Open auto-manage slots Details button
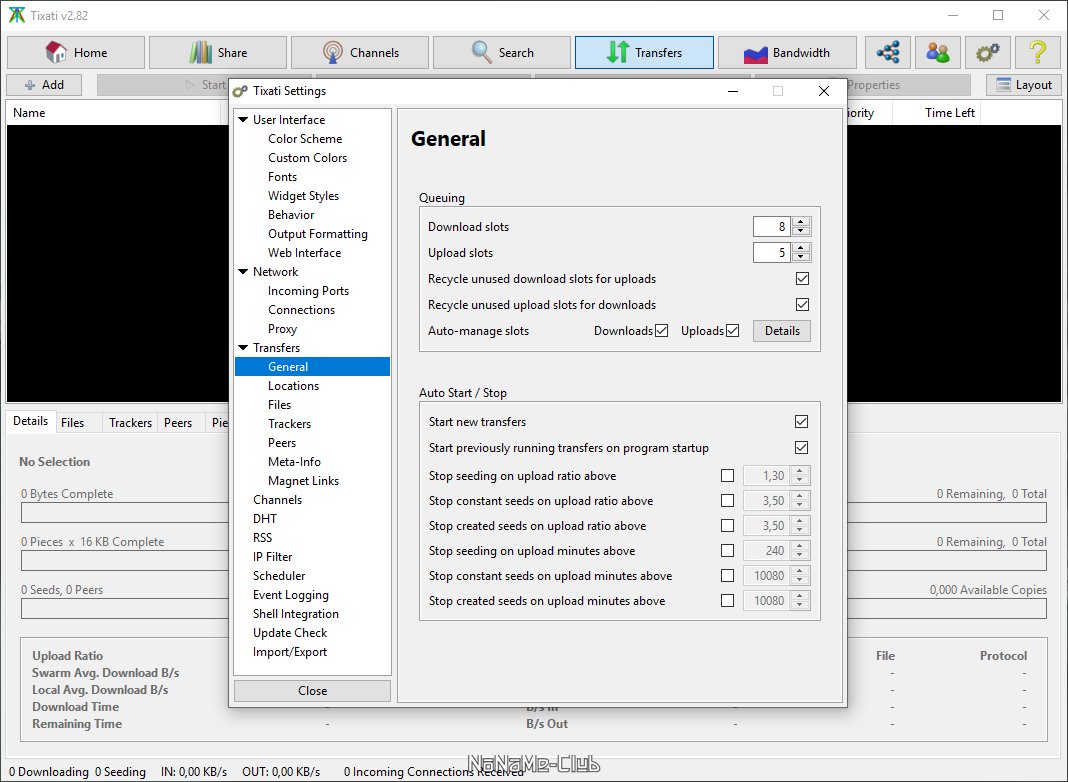Viewport: 1068px width, 782px height. click(782, 330)
